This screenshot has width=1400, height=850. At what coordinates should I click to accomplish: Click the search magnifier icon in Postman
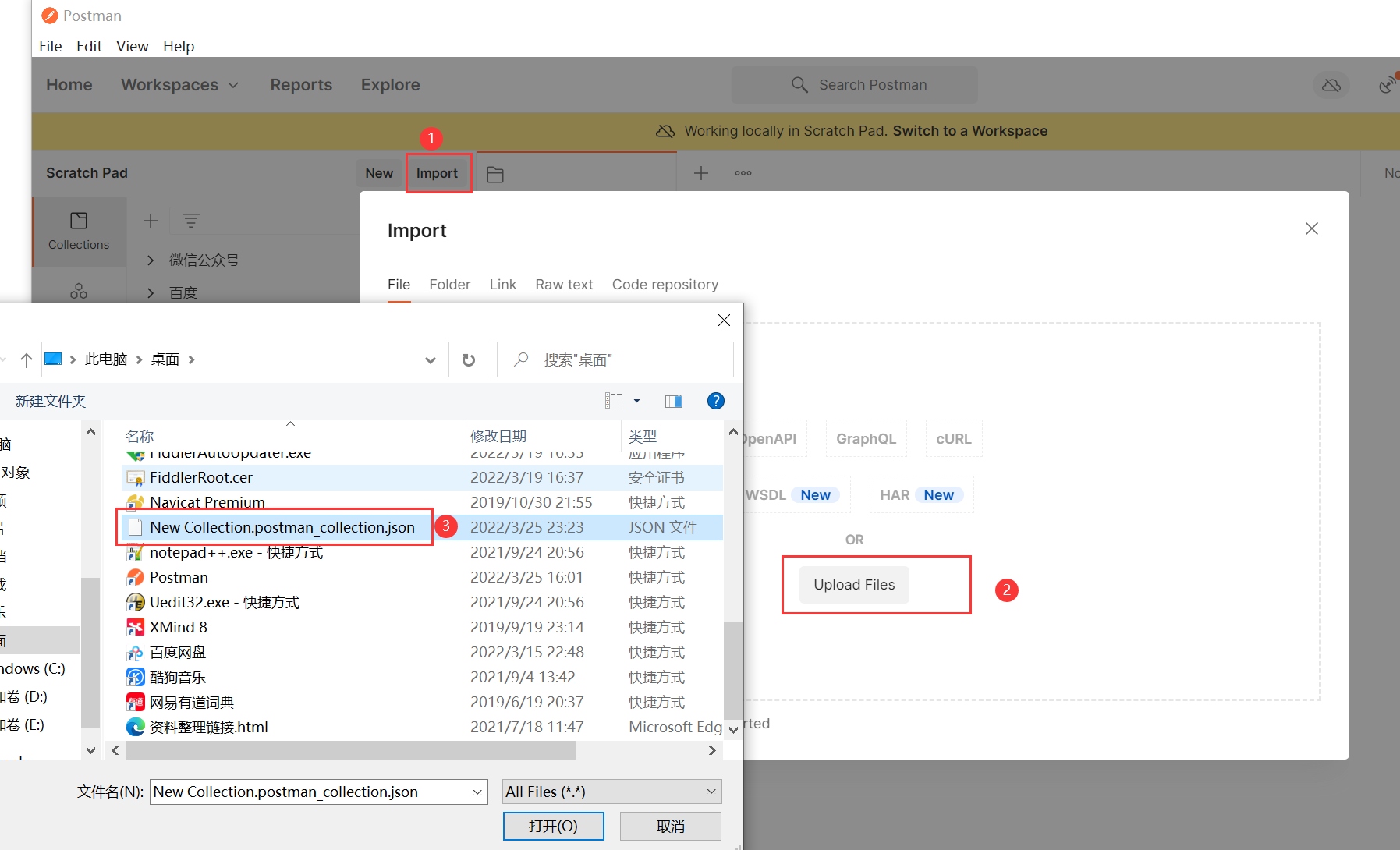799,84
